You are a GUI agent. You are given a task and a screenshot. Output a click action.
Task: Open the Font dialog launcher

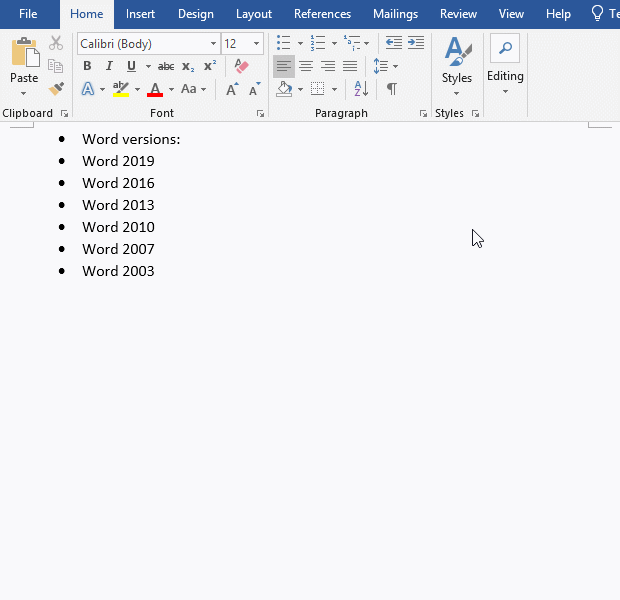point(260,114)
